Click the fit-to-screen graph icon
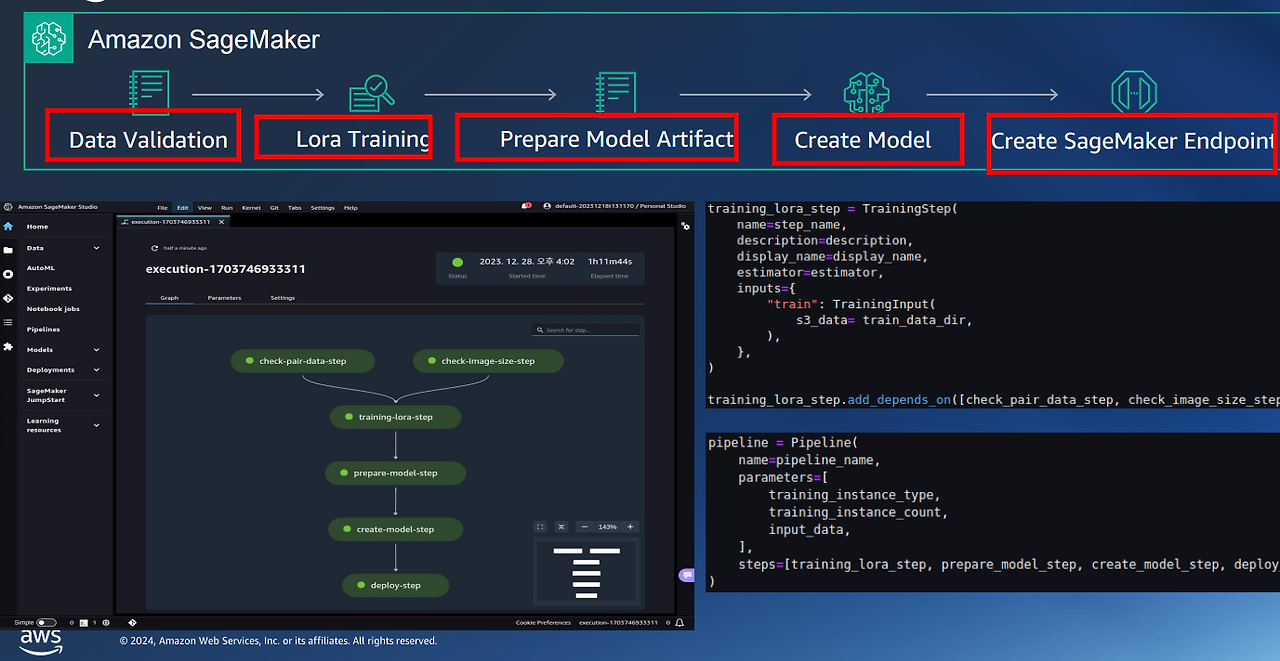Image resolution: width=1280 pixels, height=661 pixels. [540, 527]
